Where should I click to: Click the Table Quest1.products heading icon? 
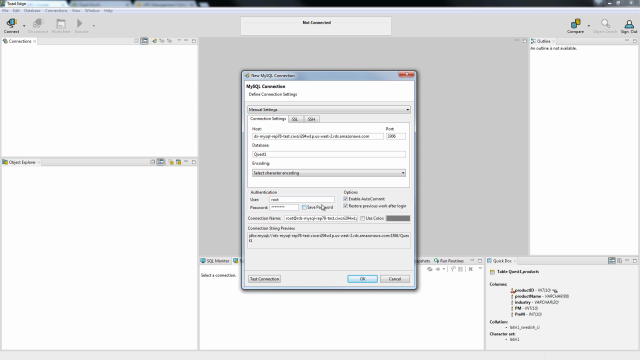[492, 272]
